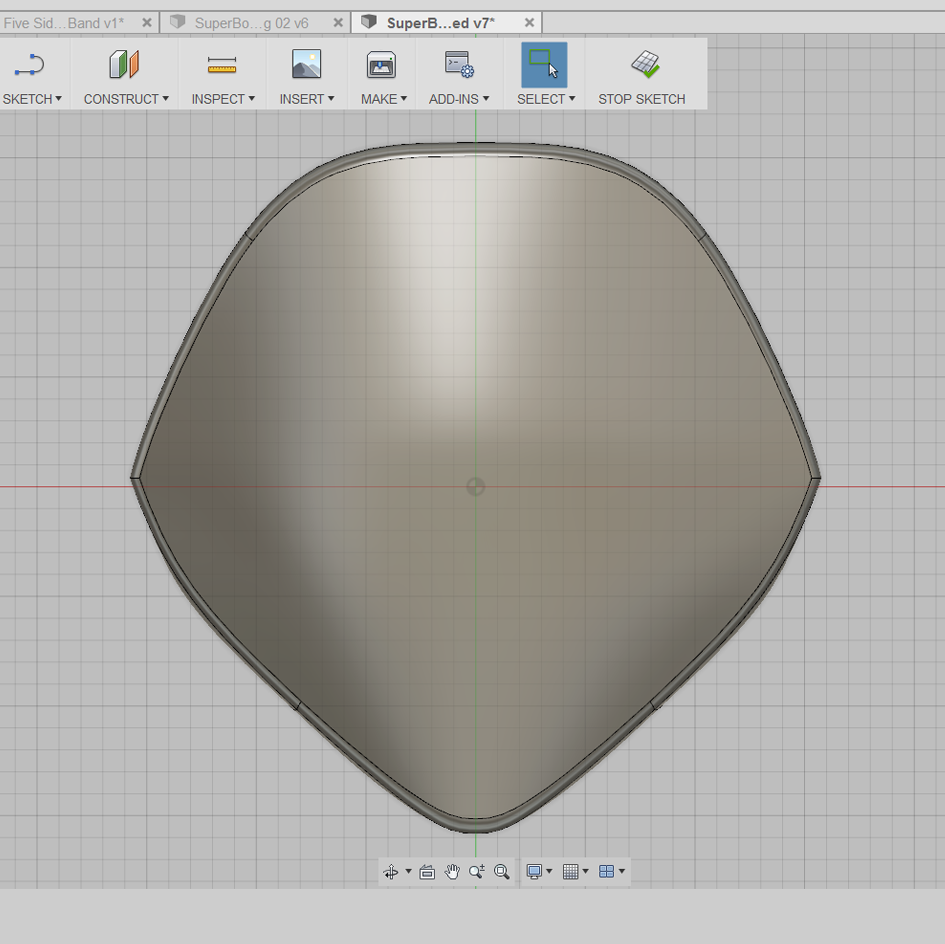945x944 pixels.
Task: Click the Sketch tool icon
Action: click(x=30, y=65)
